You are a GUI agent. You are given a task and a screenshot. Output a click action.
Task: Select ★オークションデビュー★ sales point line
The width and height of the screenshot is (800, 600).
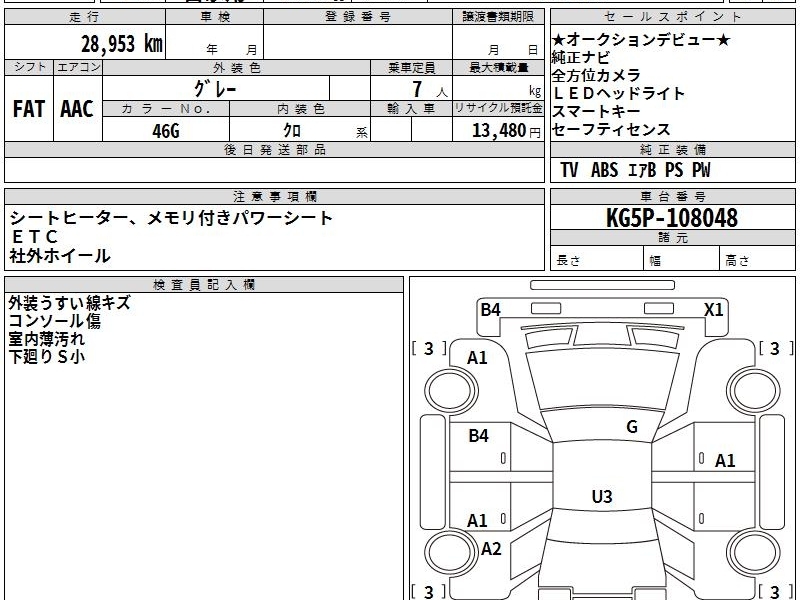(641, 39)
